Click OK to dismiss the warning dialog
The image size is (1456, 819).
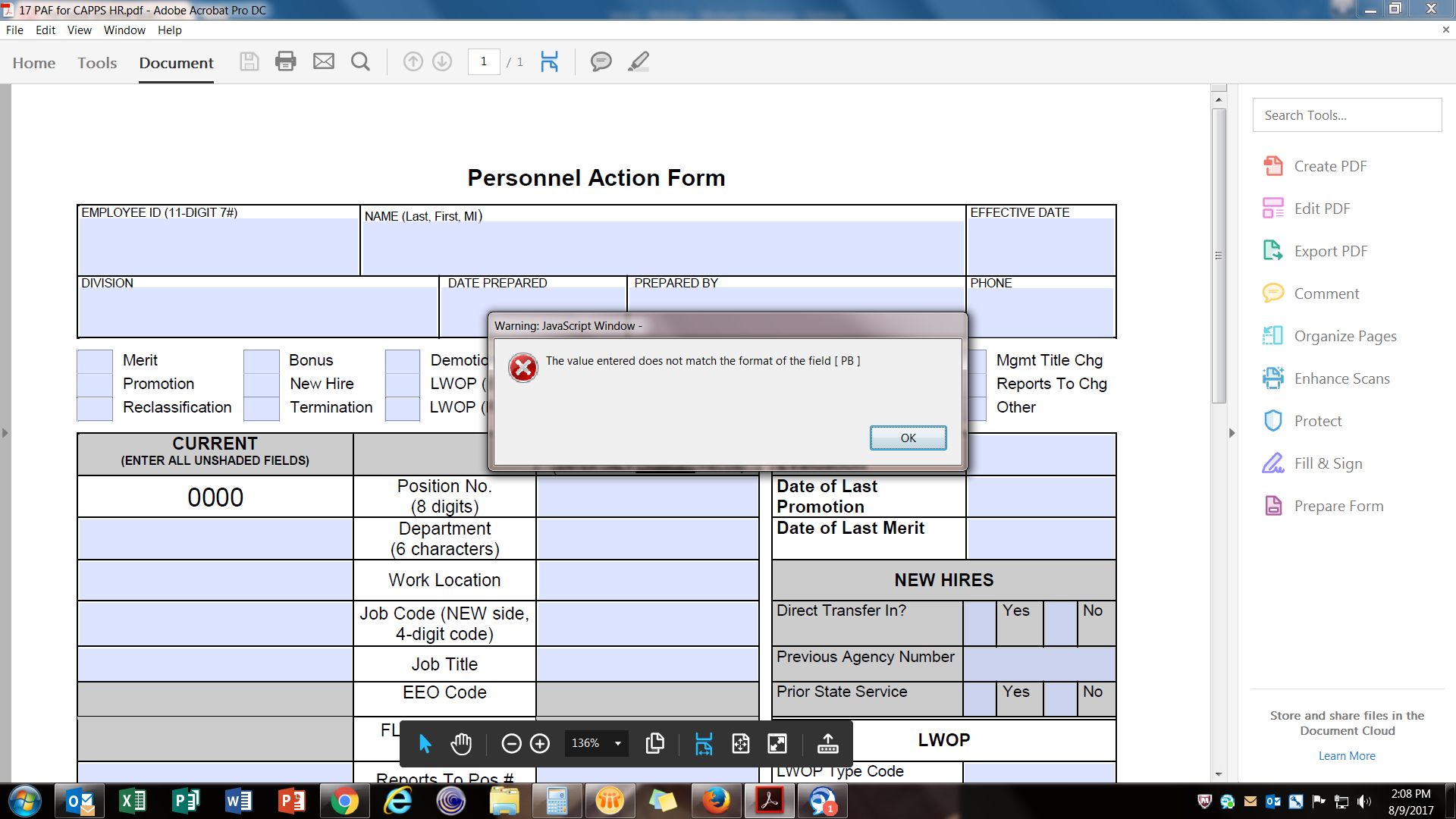point(908,438)
